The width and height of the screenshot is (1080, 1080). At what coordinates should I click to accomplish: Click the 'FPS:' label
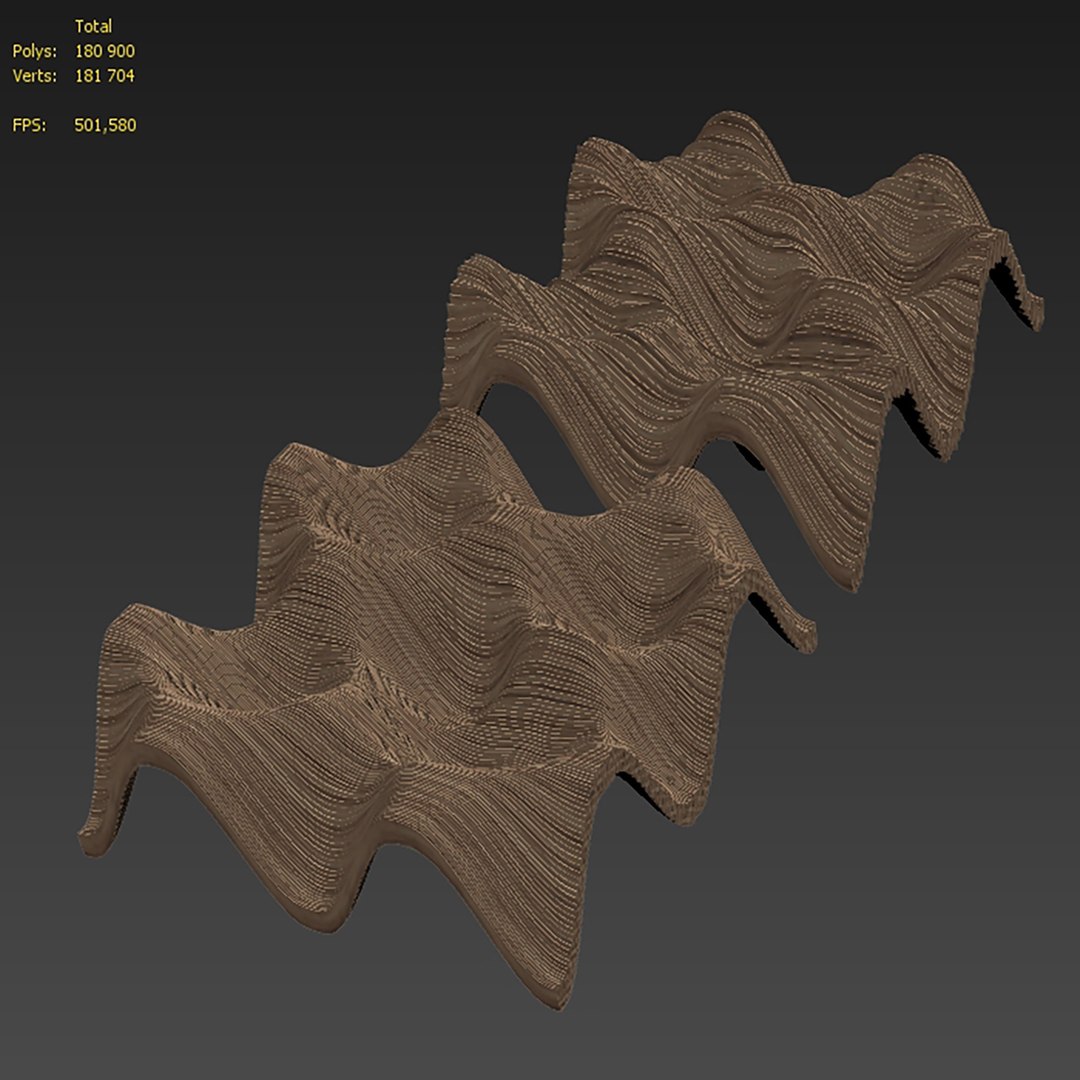pos(29,125)
